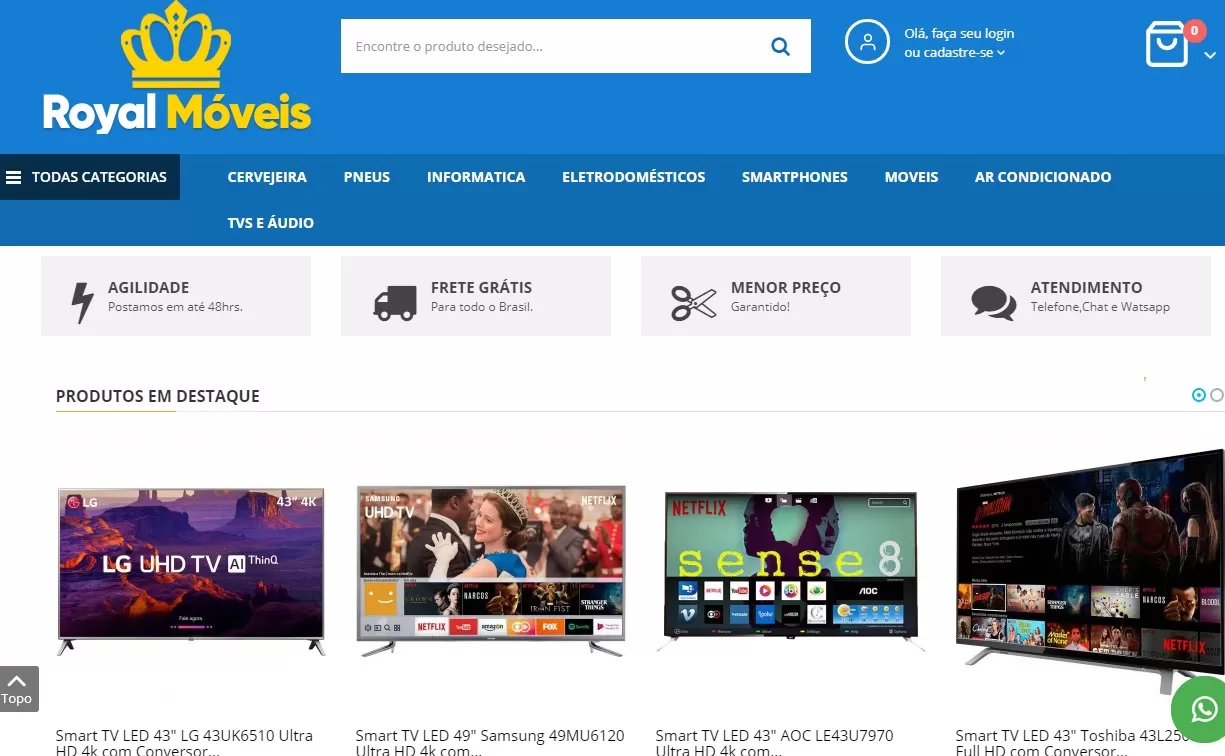
Task: Click the Topo back-to-top arrow
Action: coord(17,689)
